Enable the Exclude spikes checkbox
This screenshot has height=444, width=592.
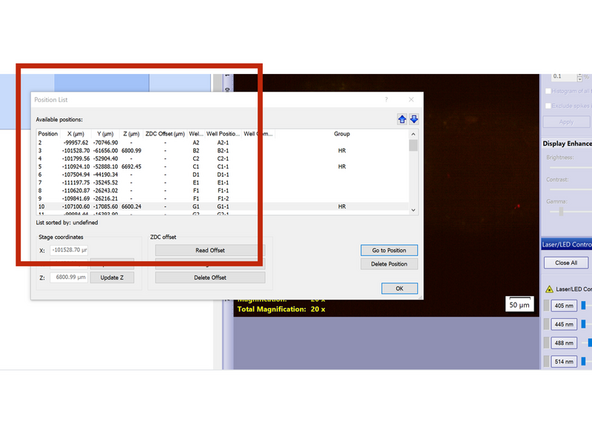pos(548,106)
